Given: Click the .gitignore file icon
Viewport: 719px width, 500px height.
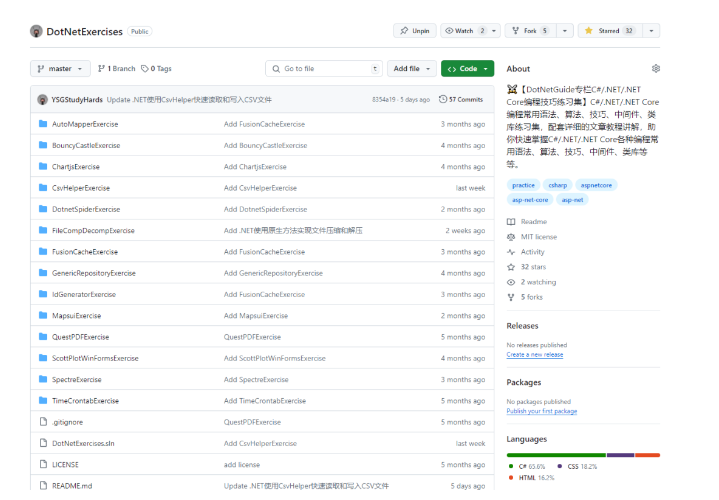Looking at the screenshot, I should tap(43, 422).
